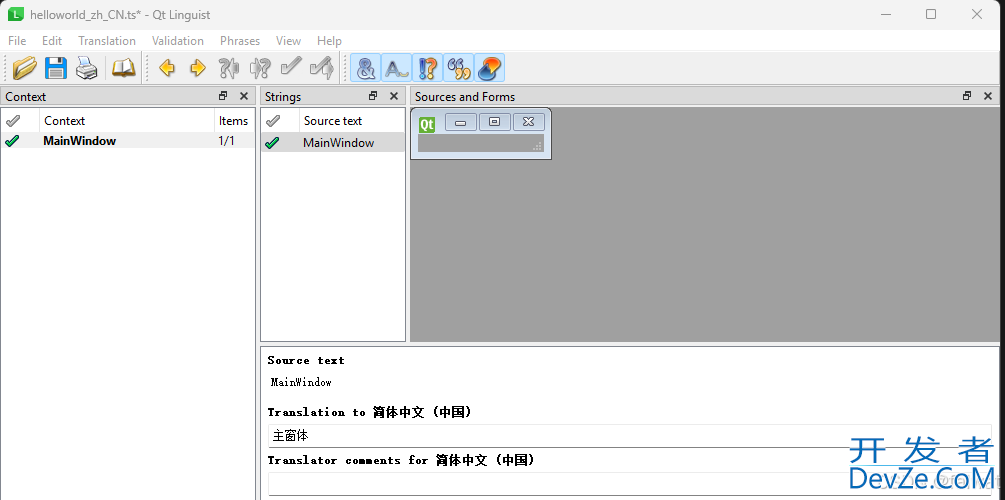
Task: Open a translation file with the folder icon
Action: coord(25,67)
